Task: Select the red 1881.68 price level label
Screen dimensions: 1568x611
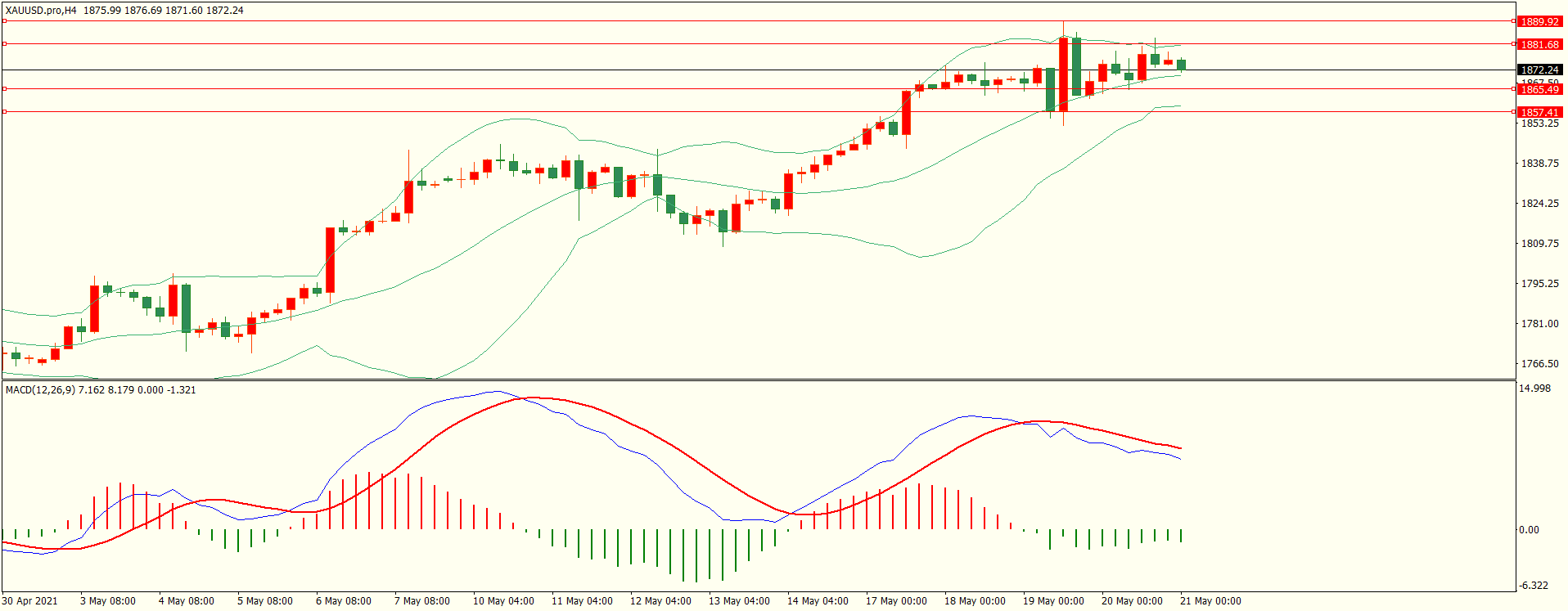Action: coord(1539,45)
